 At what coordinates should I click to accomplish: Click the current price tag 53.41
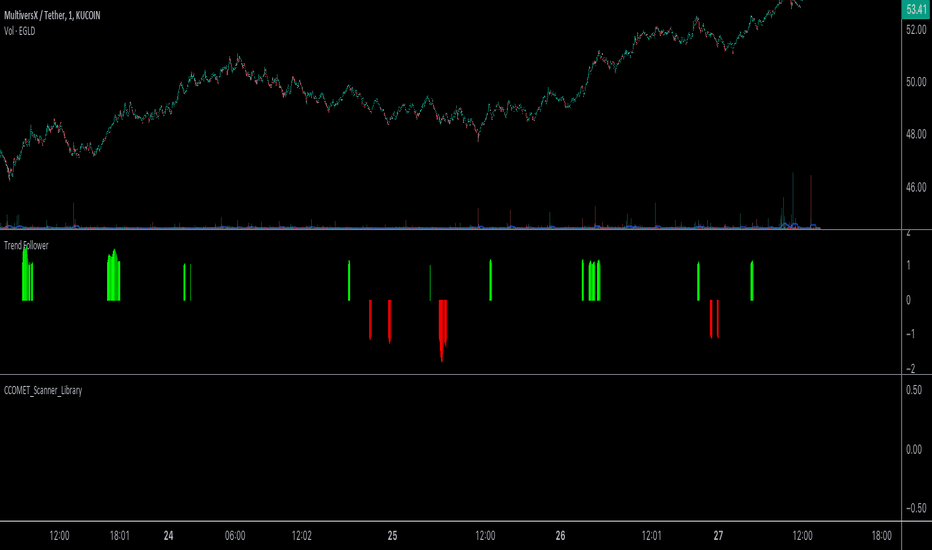(916, 10)
